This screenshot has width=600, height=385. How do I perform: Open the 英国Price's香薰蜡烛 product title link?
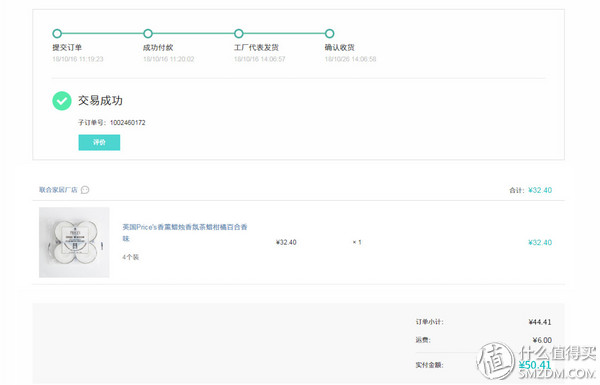[x=185, y=232]
